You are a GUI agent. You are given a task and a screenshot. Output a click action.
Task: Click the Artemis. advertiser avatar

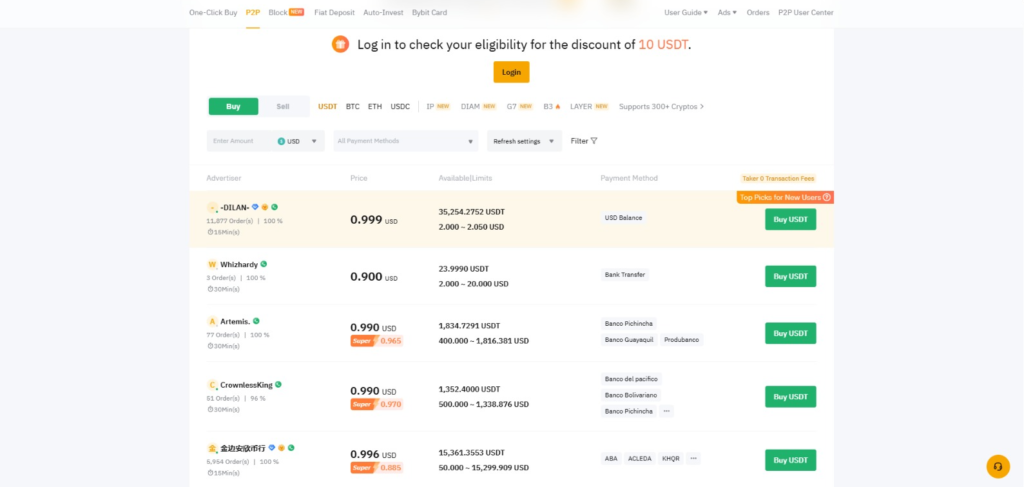(212, 322)
